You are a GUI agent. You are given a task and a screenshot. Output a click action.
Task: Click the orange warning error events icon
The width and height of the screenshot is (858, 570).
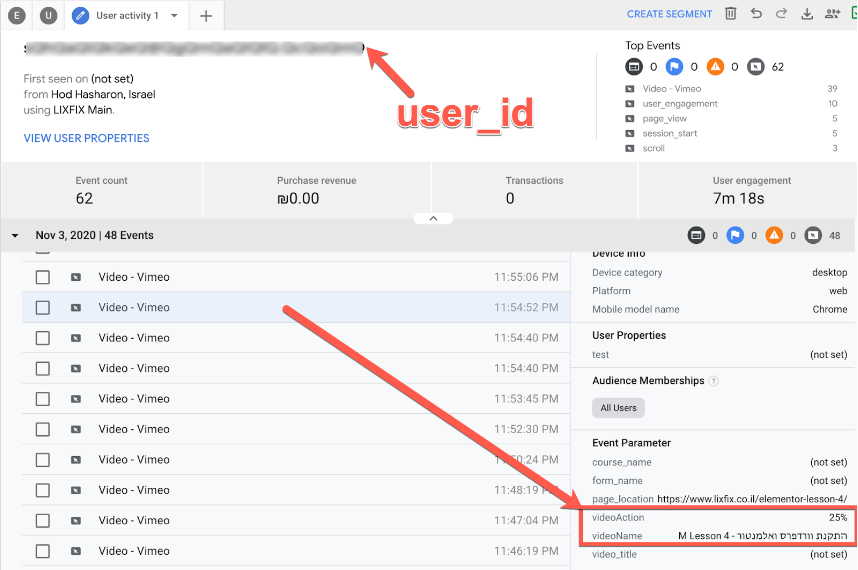click(x=715, y=67)
